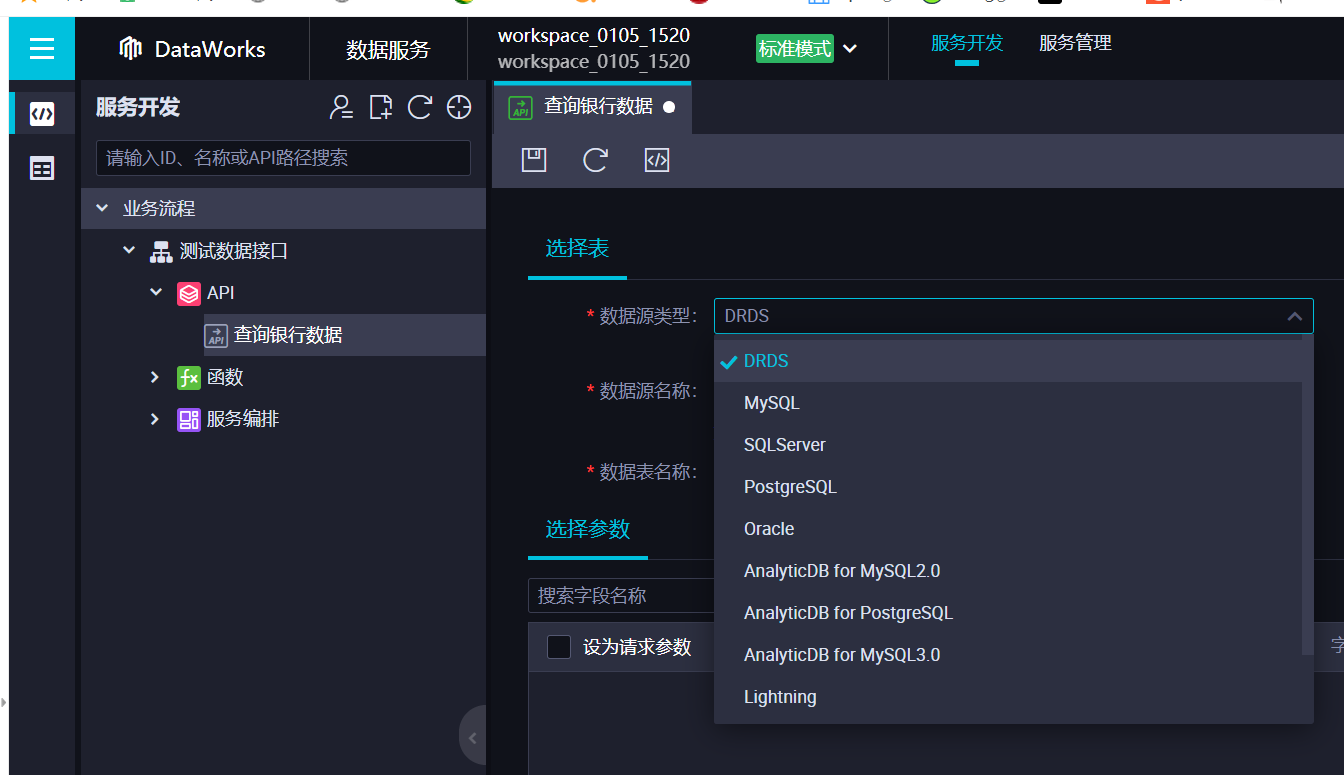Click the green 函数 fx icon
The height and width of the screenshot is (775, 1344).
[188, 377]
